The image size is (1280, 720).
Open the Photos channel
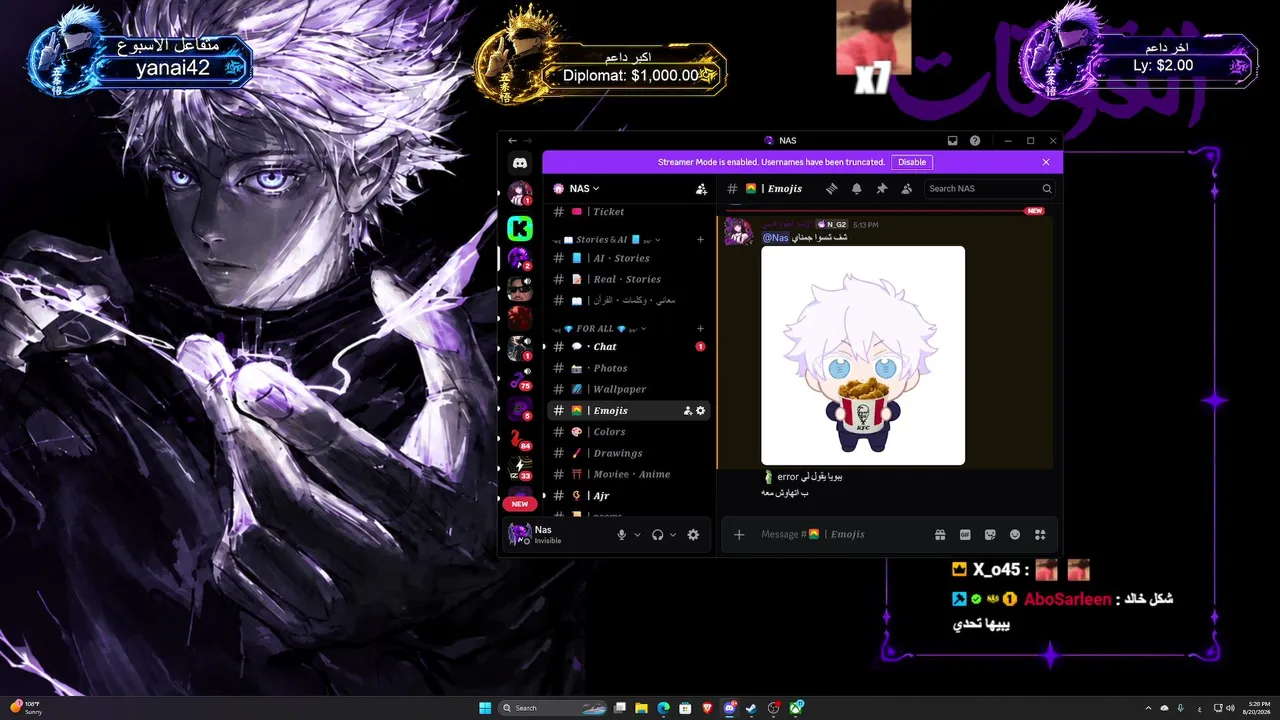click(629, 368)
